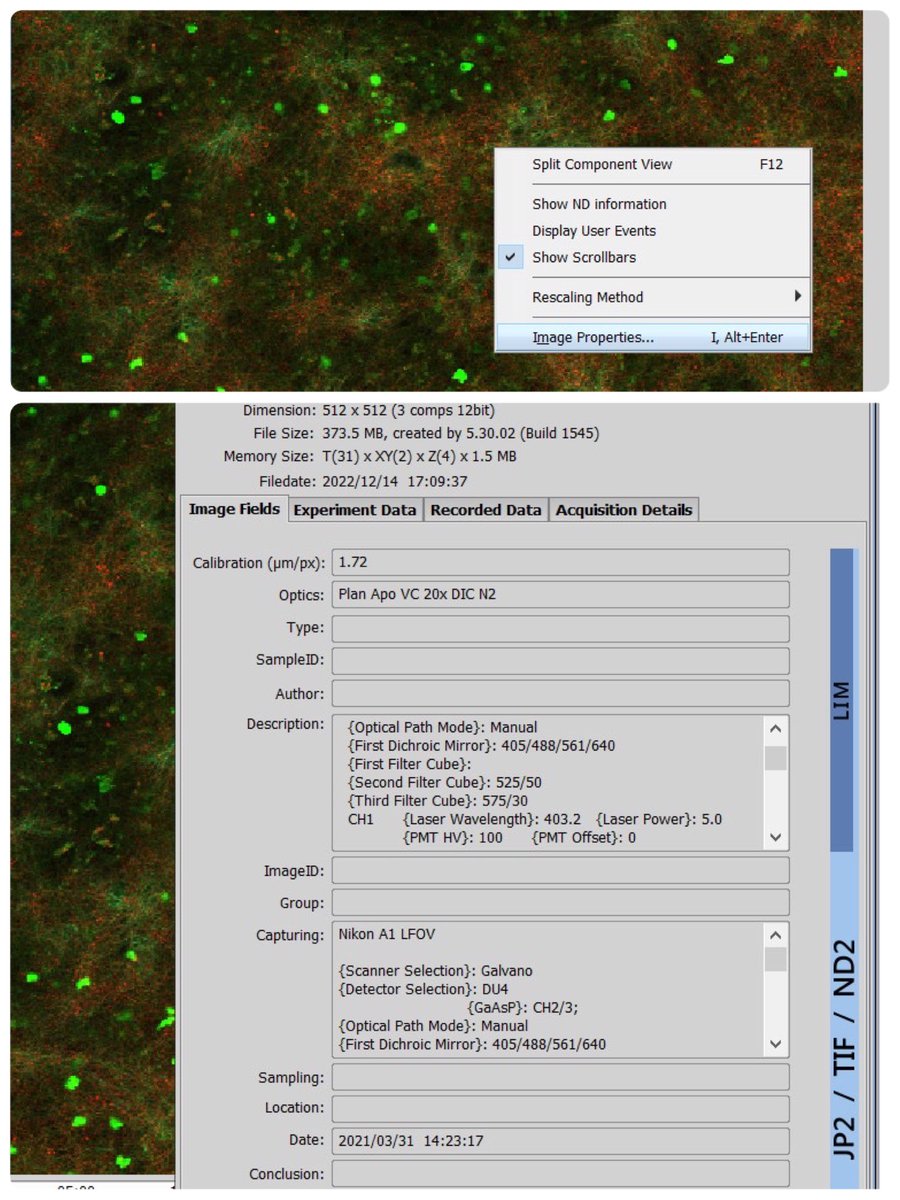Focus the empty Location field

[x=560, y=1108]
